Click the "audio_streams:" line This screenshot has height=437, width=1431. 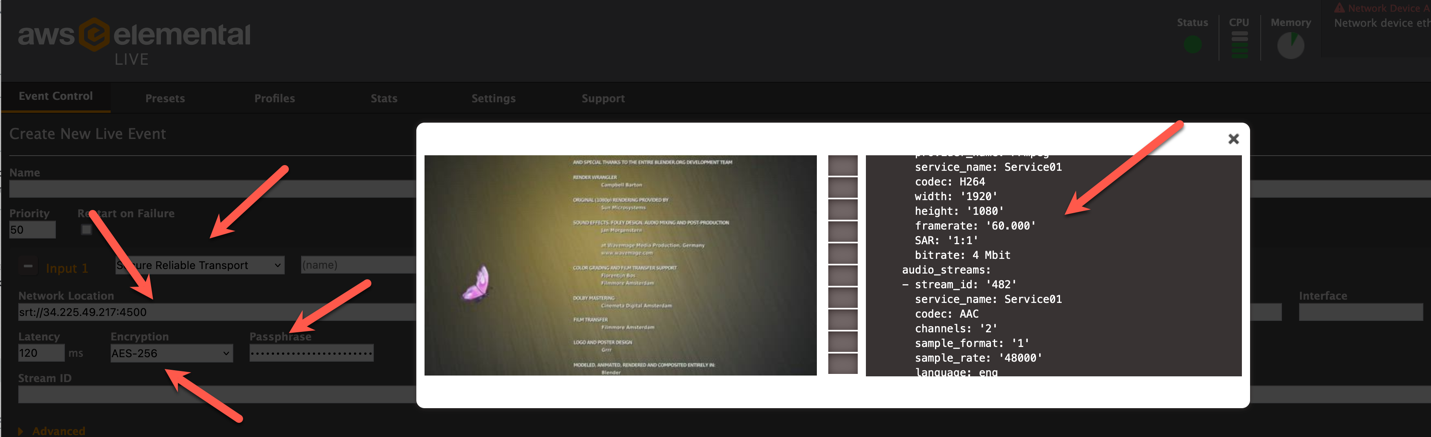point(946,270)
